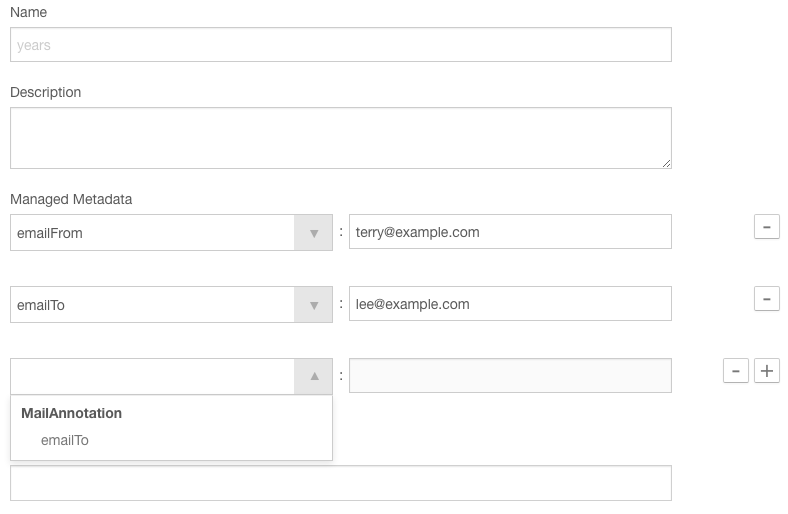Open the emailFrom dropdown arrow
This screenshot has width=788, height=514.
point(314,233)
